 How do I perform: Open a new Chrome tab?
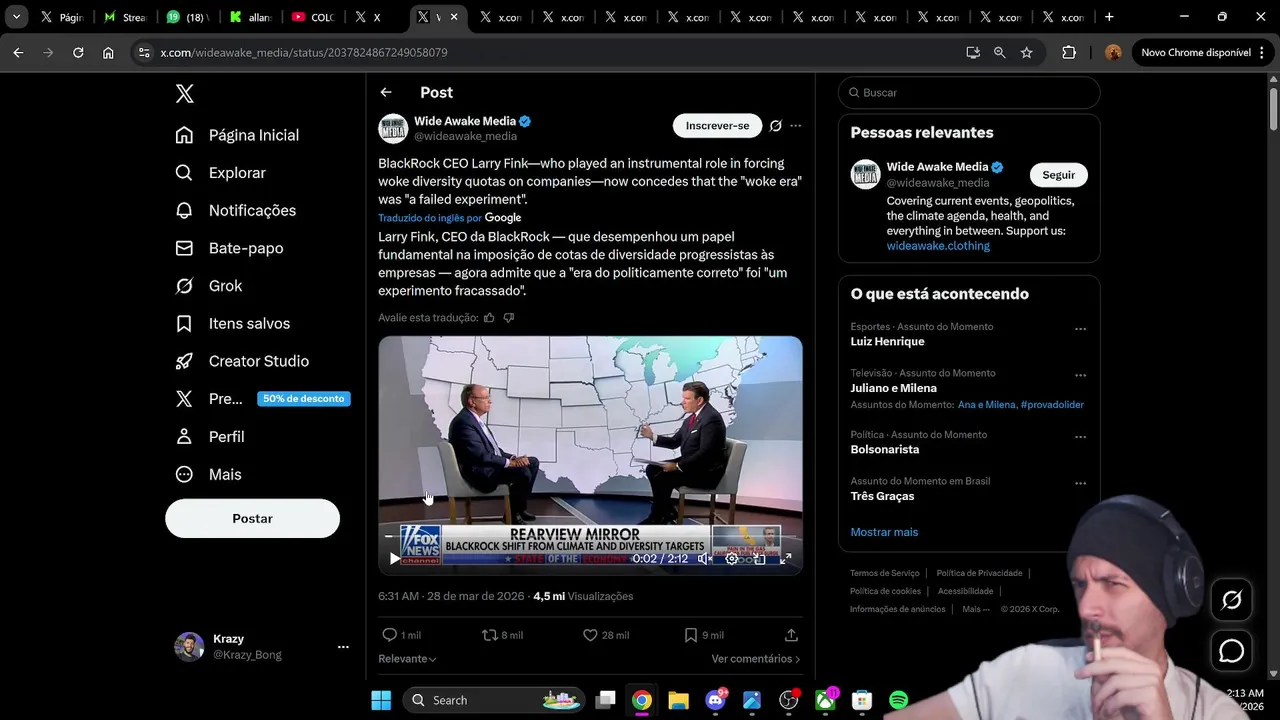pyautogui.click(x=1109, y=17)
